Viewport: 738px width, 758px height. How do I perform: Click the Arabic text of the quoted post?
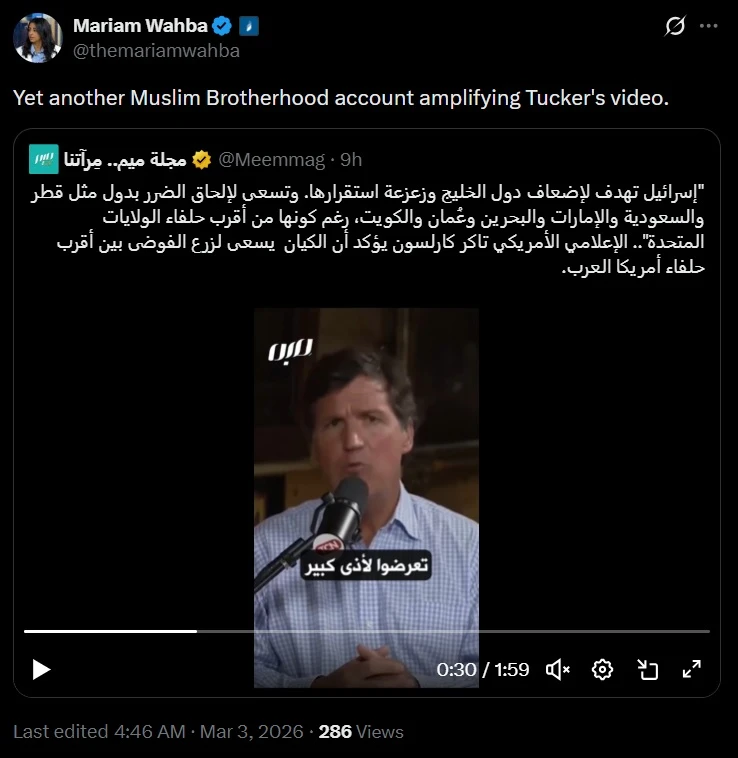click(368, 230)
